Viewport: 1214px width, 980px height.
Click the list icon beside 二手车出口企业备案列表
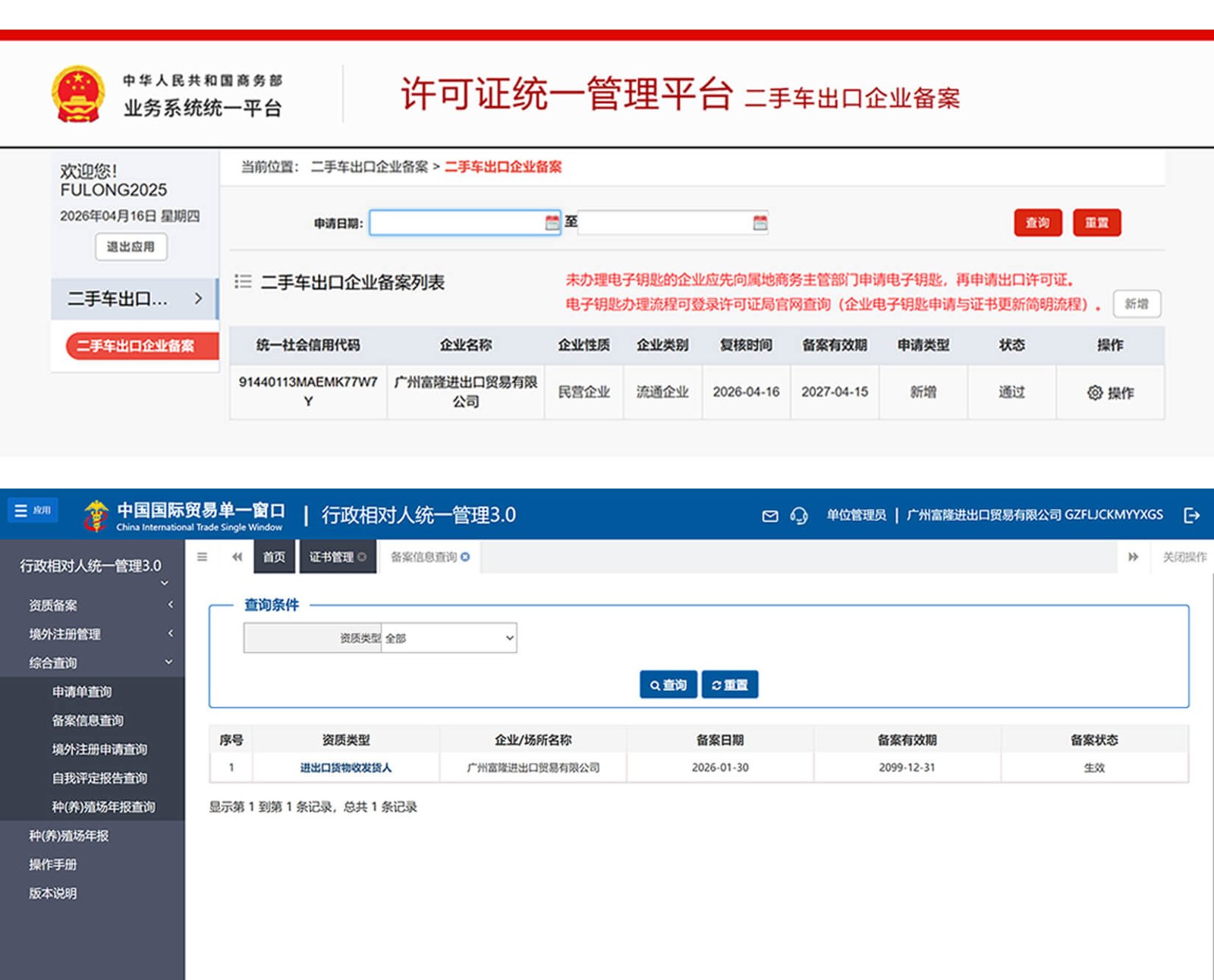click(243, 282)
